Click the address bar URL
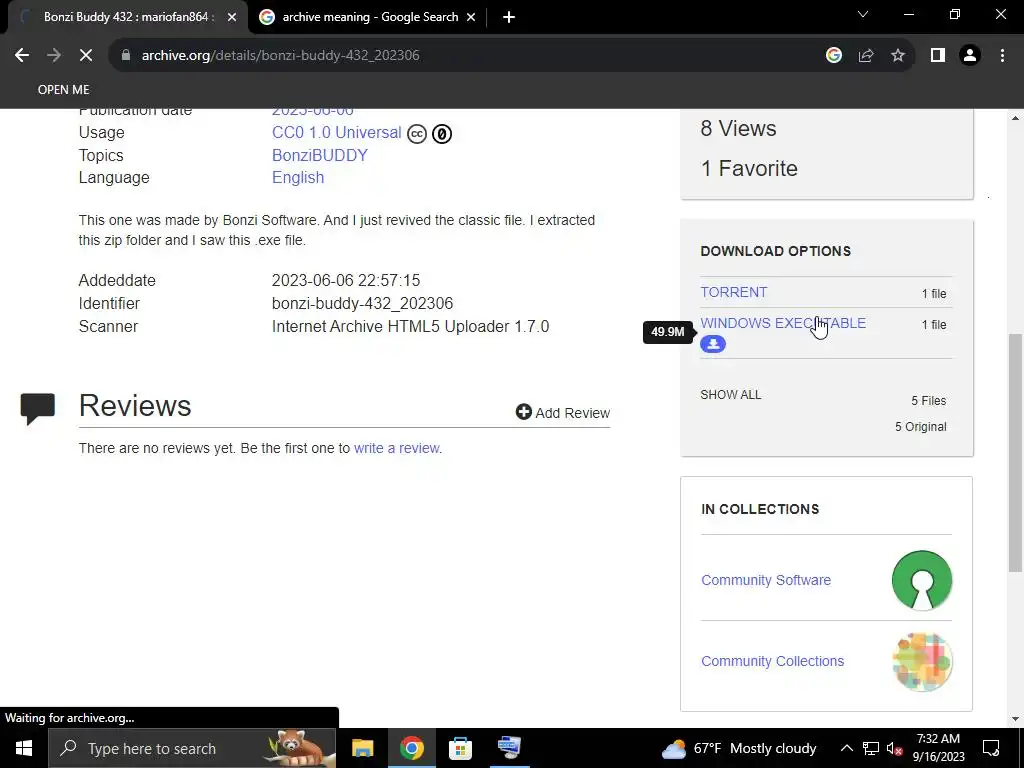 click(x=281, y=56)
